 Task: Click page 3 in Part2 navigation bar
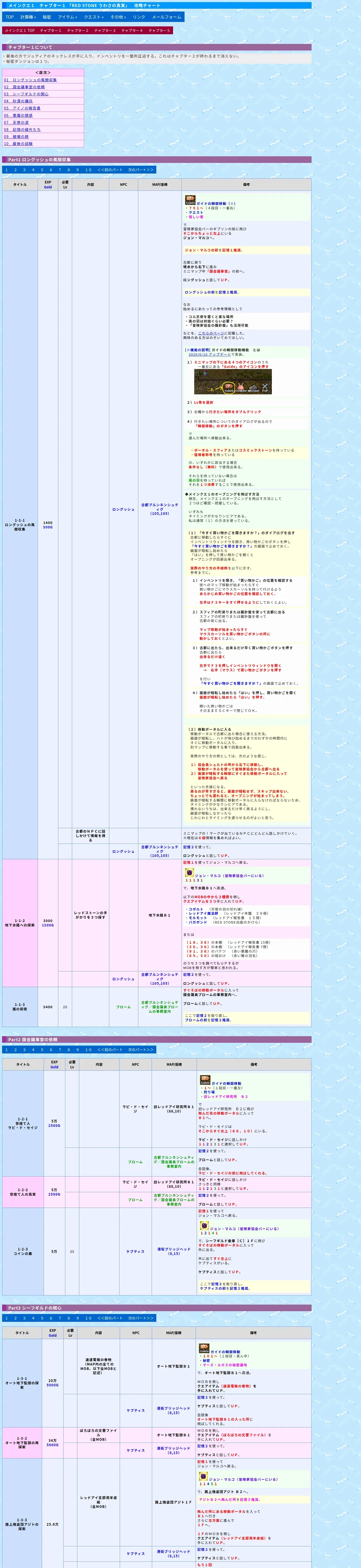(x=24, y=1050)
